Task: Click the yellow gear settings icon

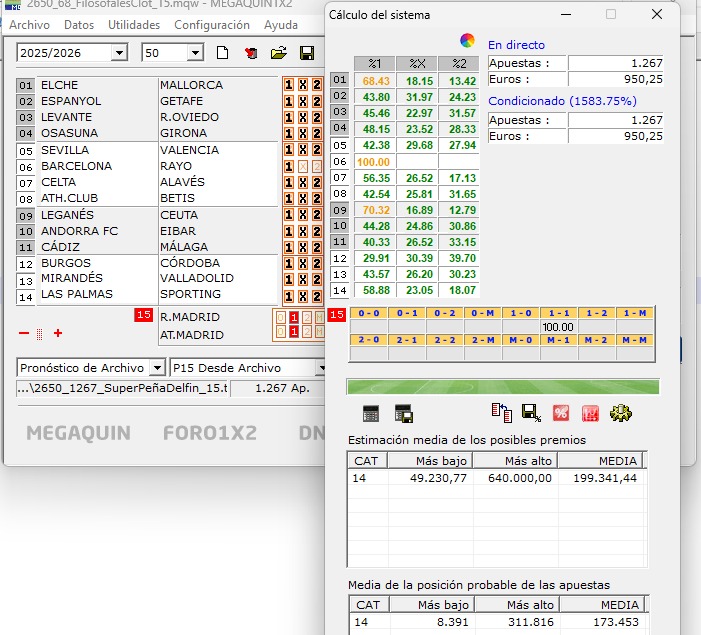Action: 619,412
